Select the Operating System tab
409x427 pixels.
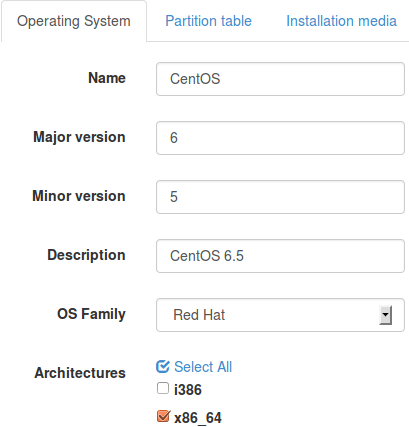[74, 21]
